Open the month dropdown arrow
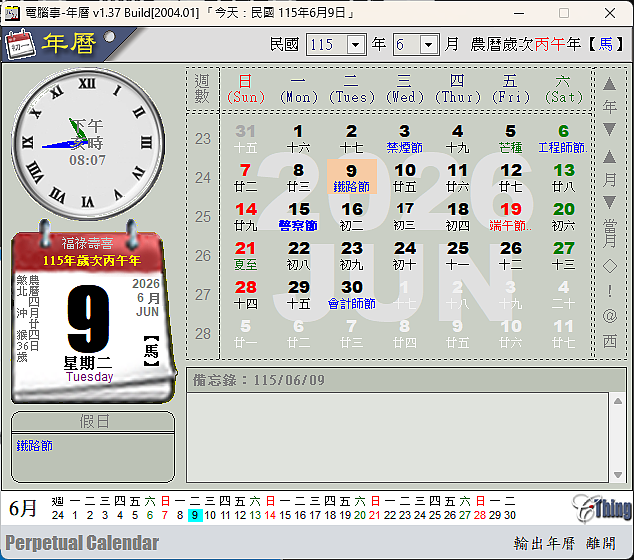The image size is (634, 560). click(429, 44)
